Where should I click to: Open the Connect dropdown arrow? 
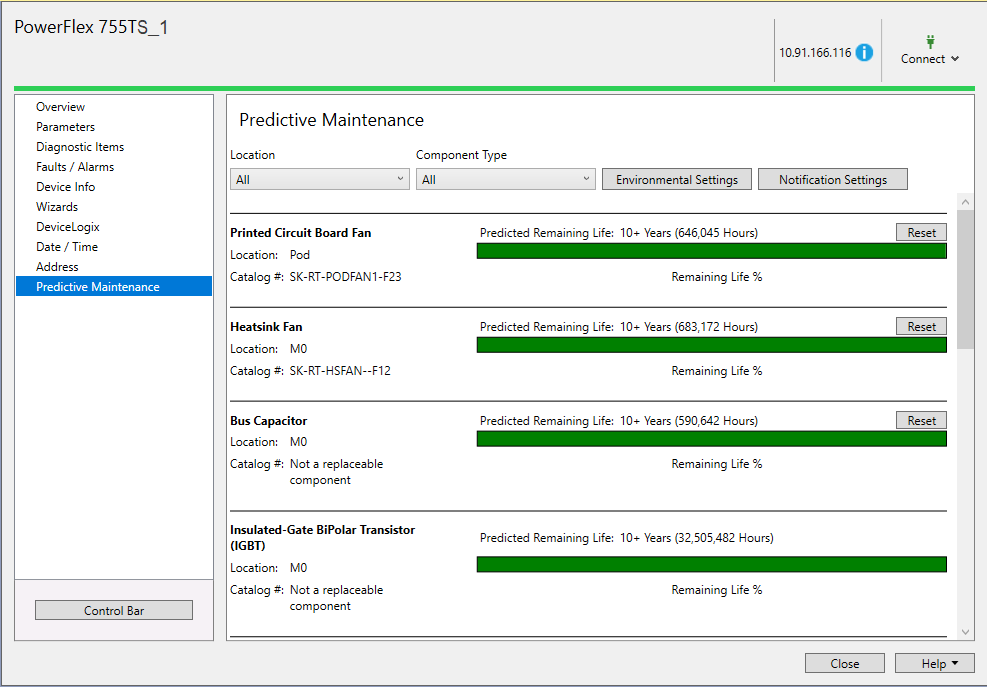click(x=955, y=59)
